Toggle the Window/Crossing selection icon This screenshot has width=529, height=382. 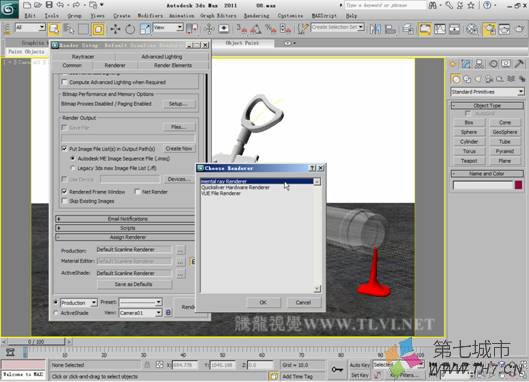(98, 29)
